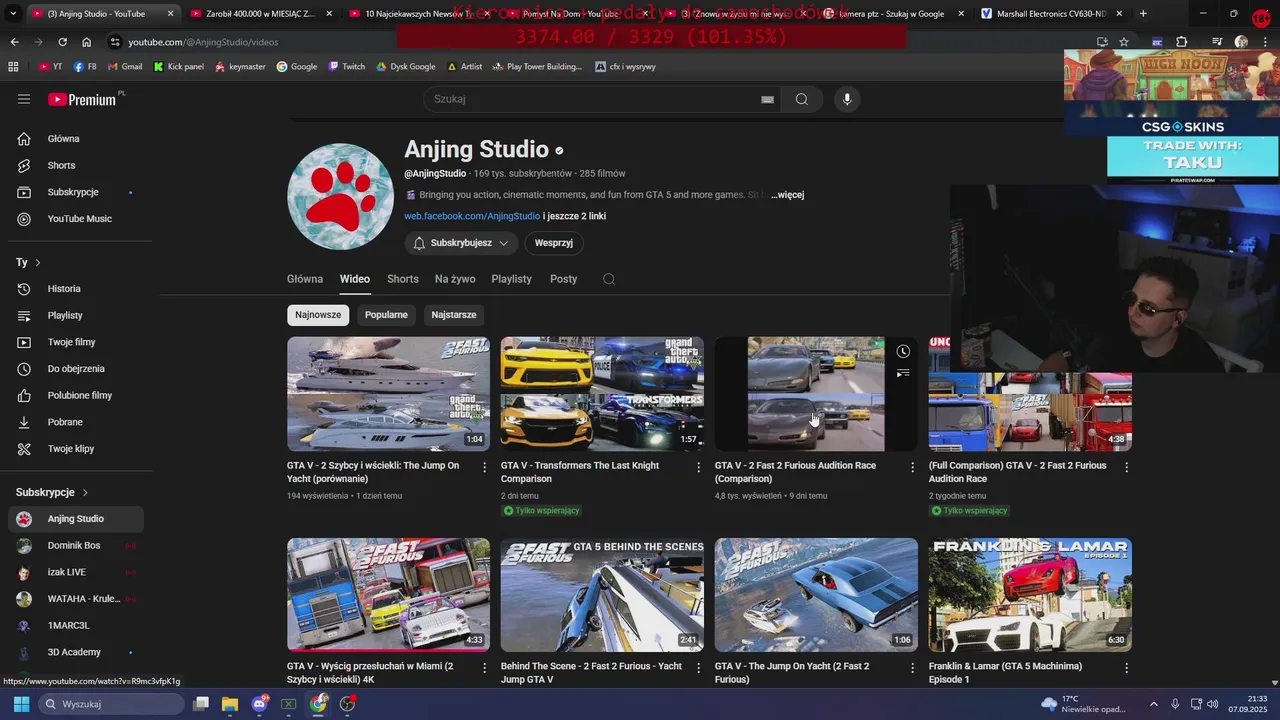This screenshot has width=1280, height=720.
Task: Open Franklin & Lamar Episode 1 thumbnail
Action: pos(1030,595)
